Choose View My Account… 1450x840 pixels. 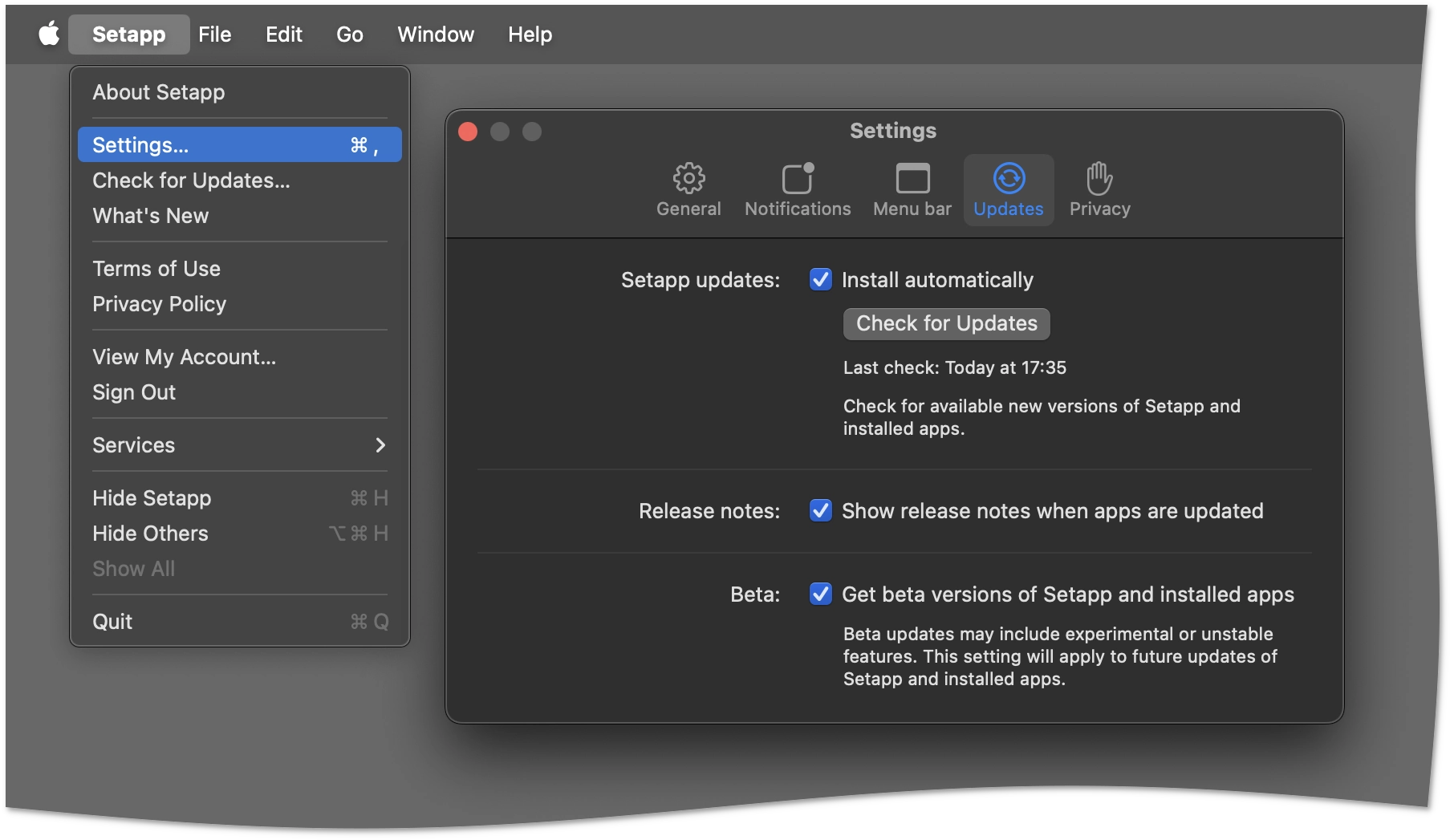click(x=240, y=357)
